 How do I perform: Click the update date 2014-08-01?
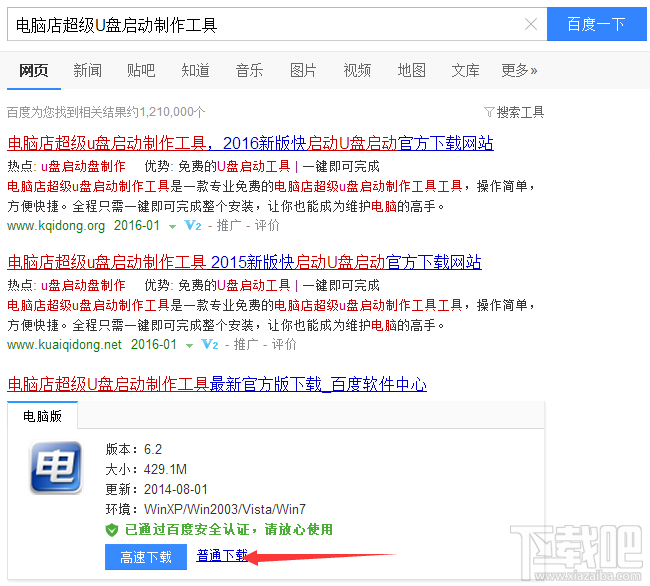pos(175,489)
